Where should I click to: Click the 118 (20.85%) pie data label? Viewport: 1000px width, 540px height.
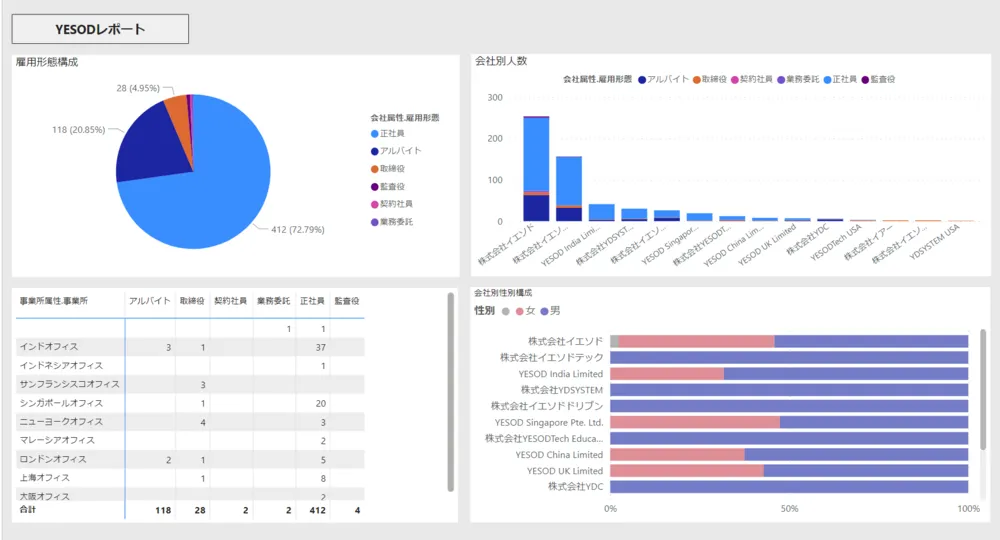click(x=78, y=129)
